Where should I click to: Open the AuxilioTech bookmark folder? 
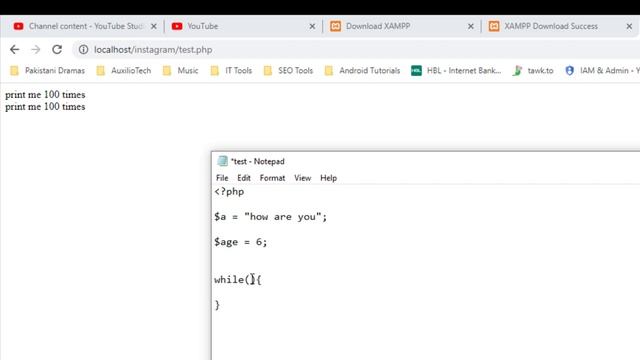(124, 71)
